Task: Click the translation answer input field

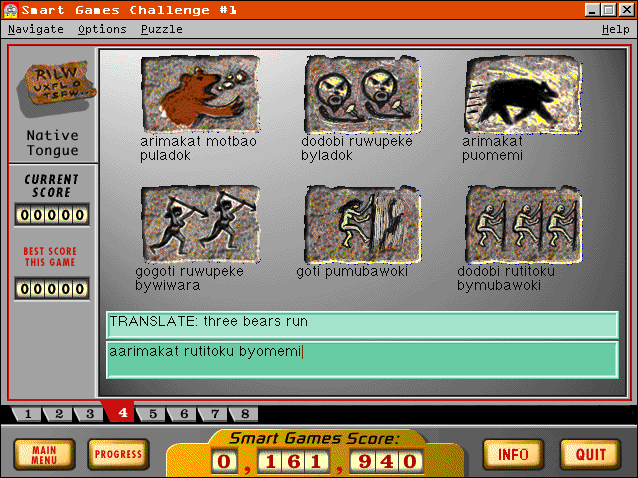Action: coord(362,359)
